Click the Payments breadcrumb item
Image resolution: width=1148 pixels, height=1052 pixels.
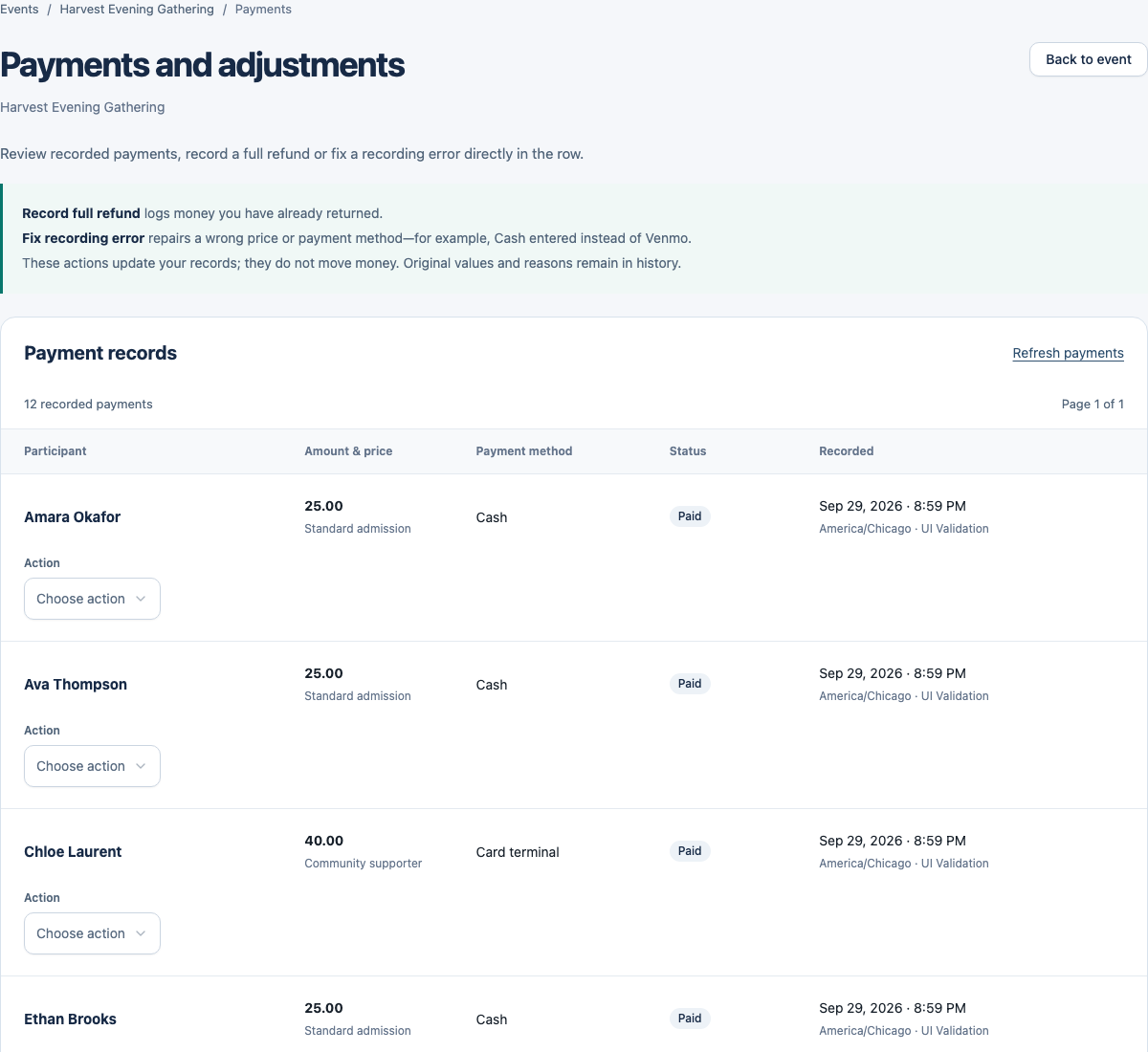[x=263, y=10]
